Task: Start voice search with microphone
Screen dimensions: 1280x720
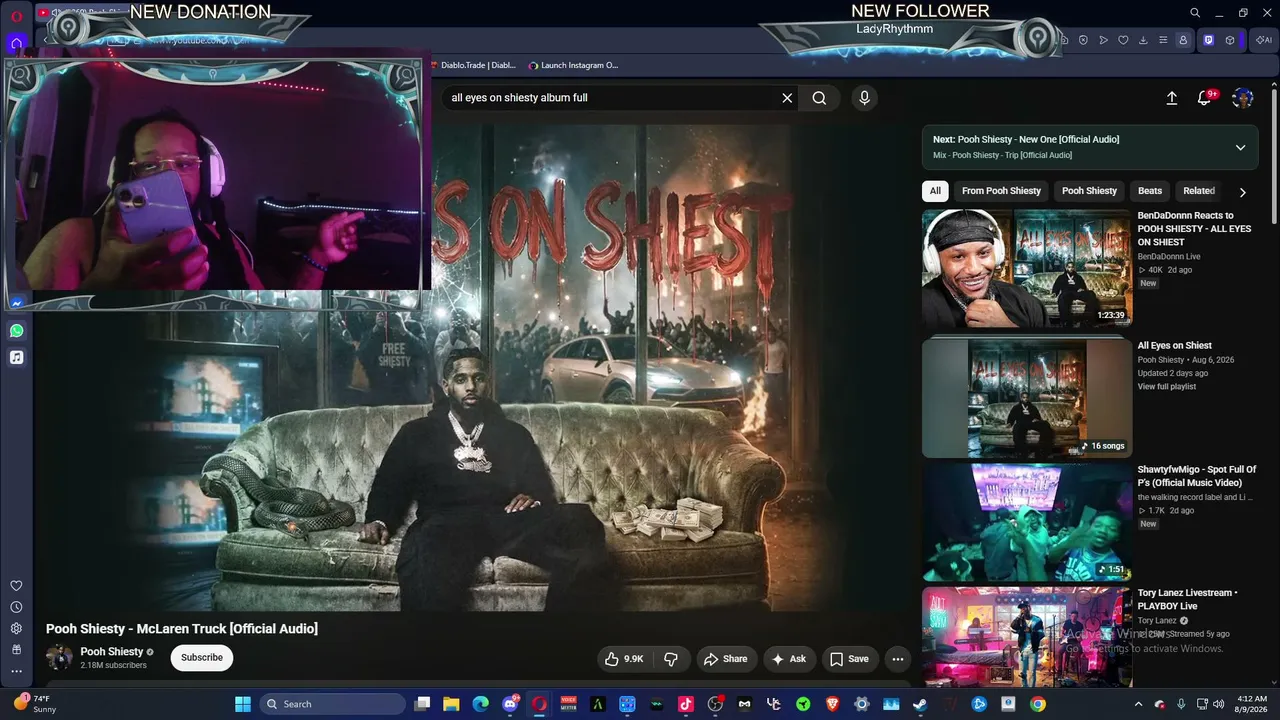Action: [864, 98]
